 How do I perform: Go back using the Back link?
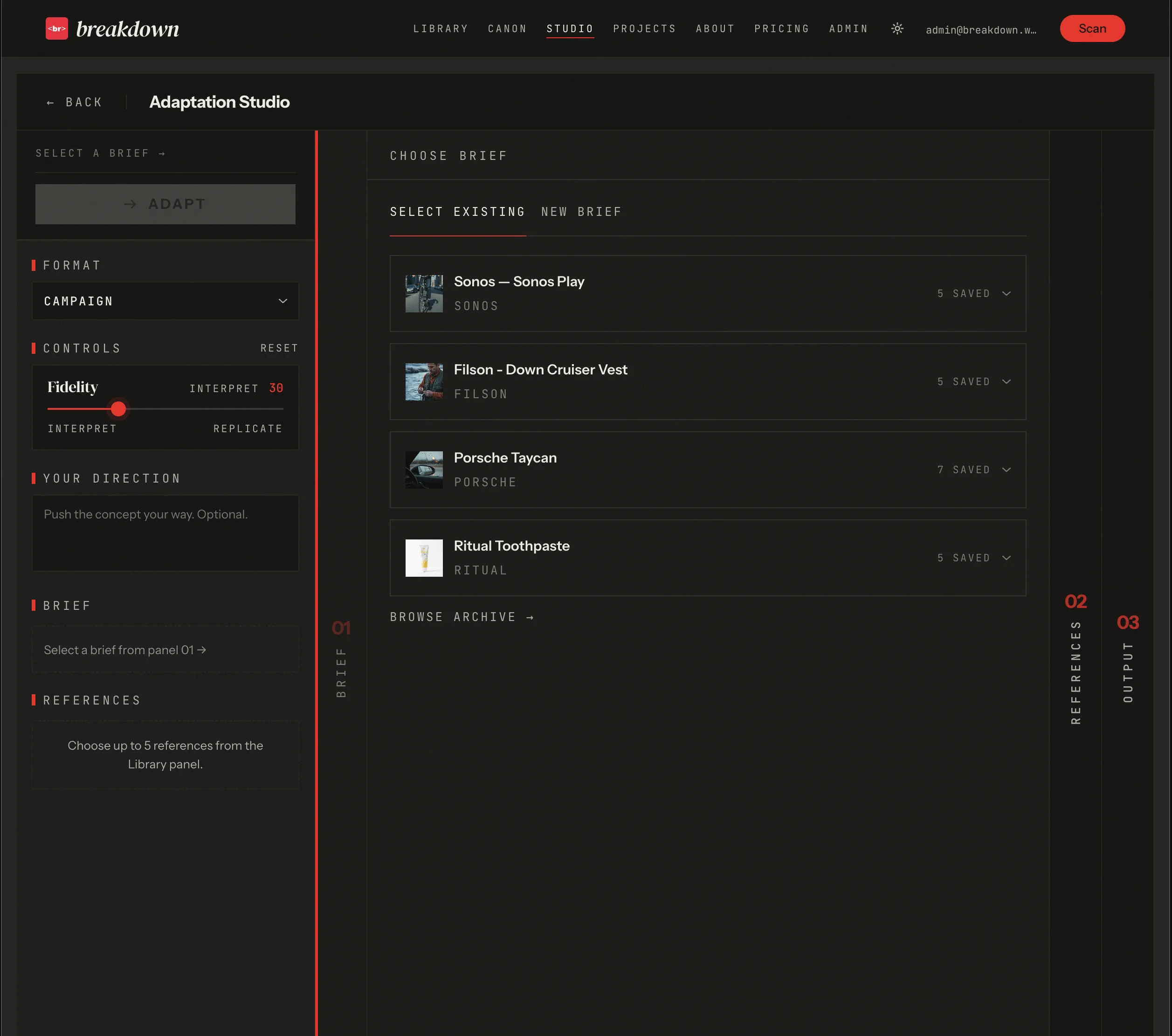click(75, 102)
